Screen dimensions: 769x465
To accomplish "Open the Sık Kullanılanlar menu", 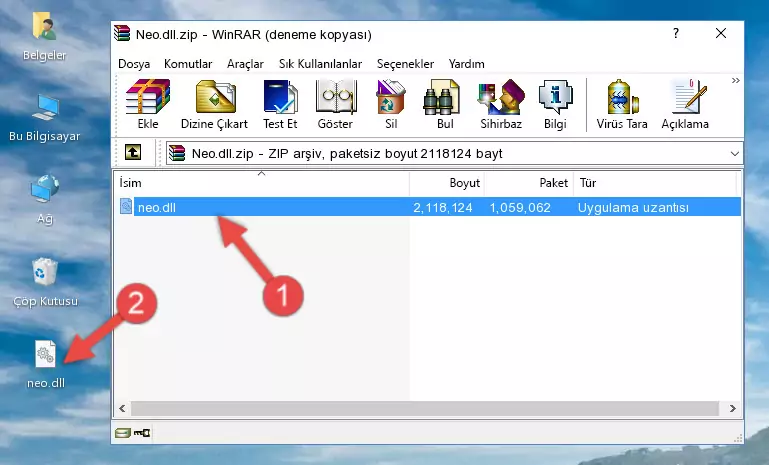I will pyautogui.click(x=320, y=64).
